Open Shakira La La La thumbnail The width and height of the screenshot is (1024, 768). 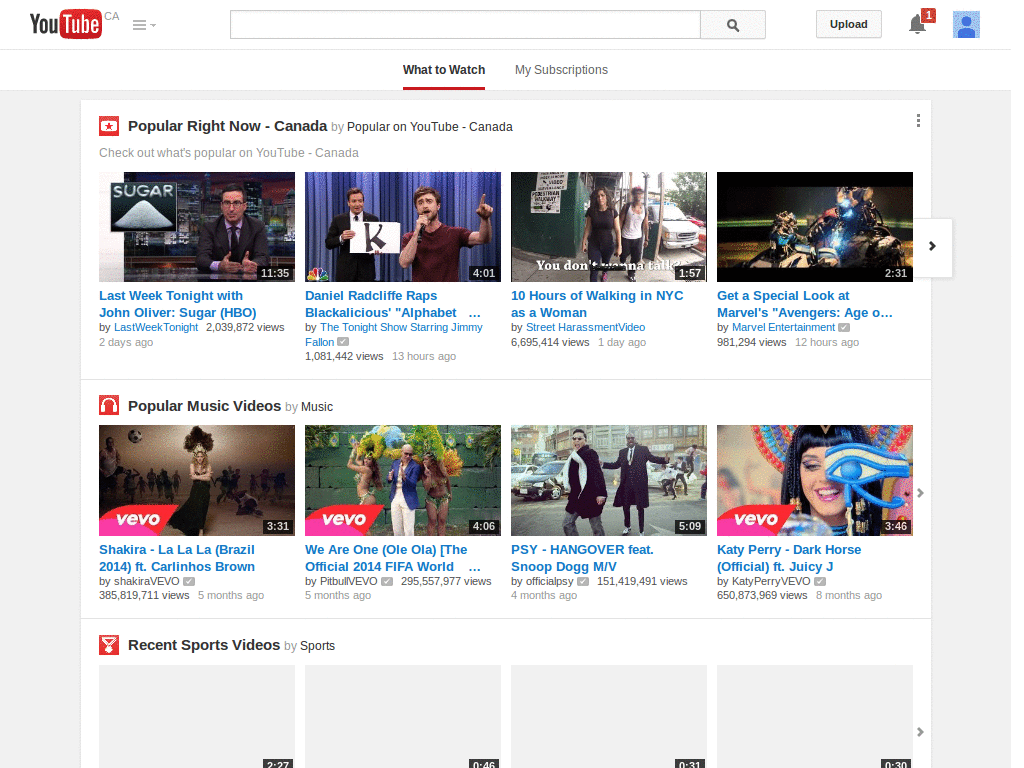[197, 481]
